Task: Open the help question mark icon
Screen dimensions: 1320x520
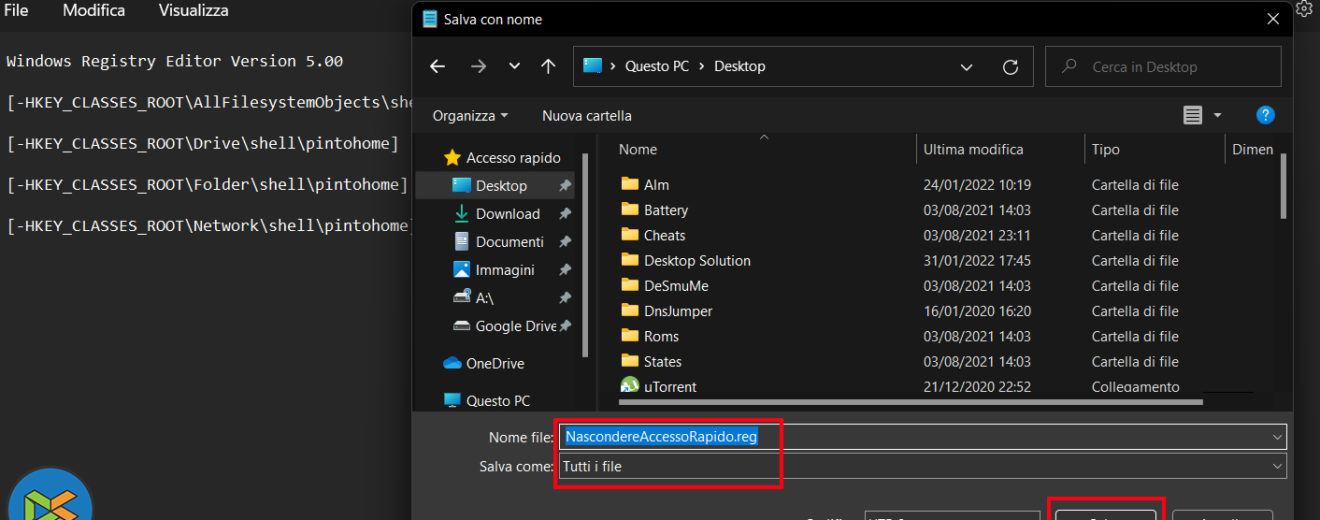Action: (x=1265, y=115)
